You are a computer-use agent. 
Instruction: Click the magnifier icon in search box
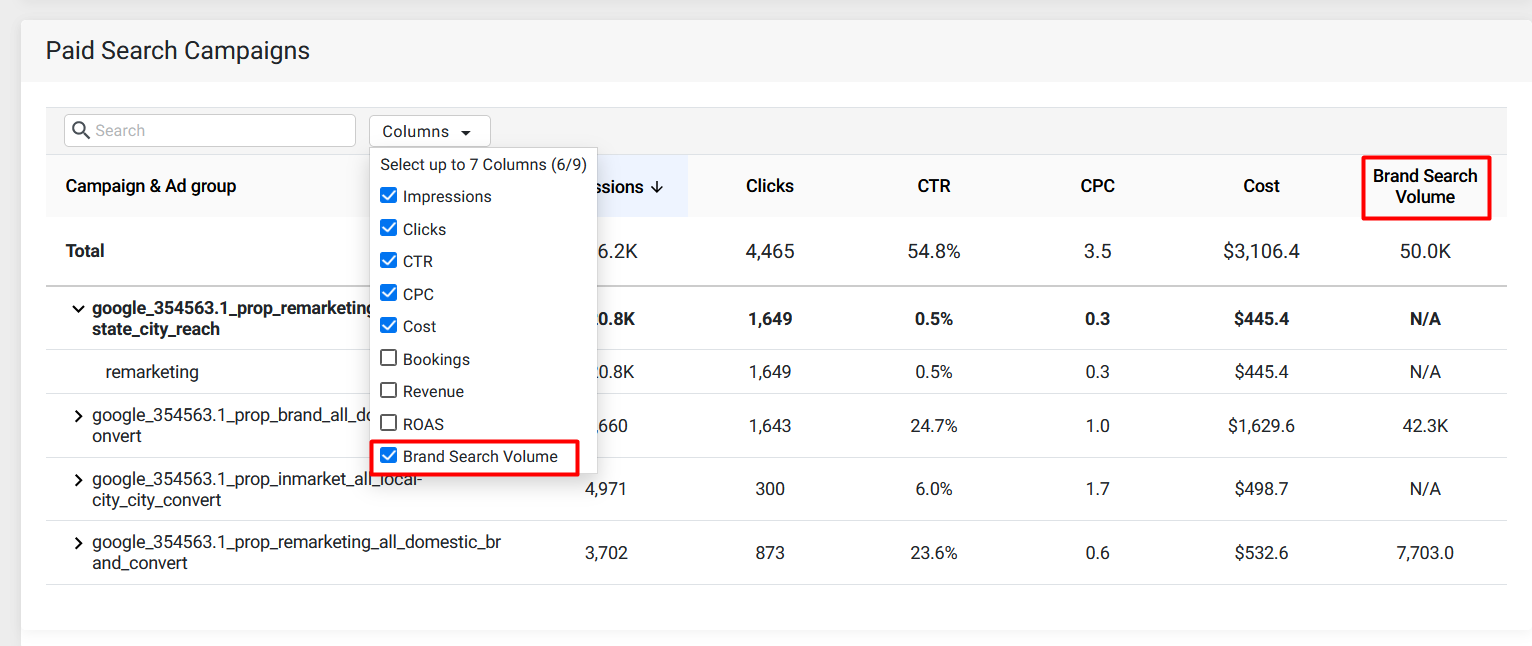(81, 131)
